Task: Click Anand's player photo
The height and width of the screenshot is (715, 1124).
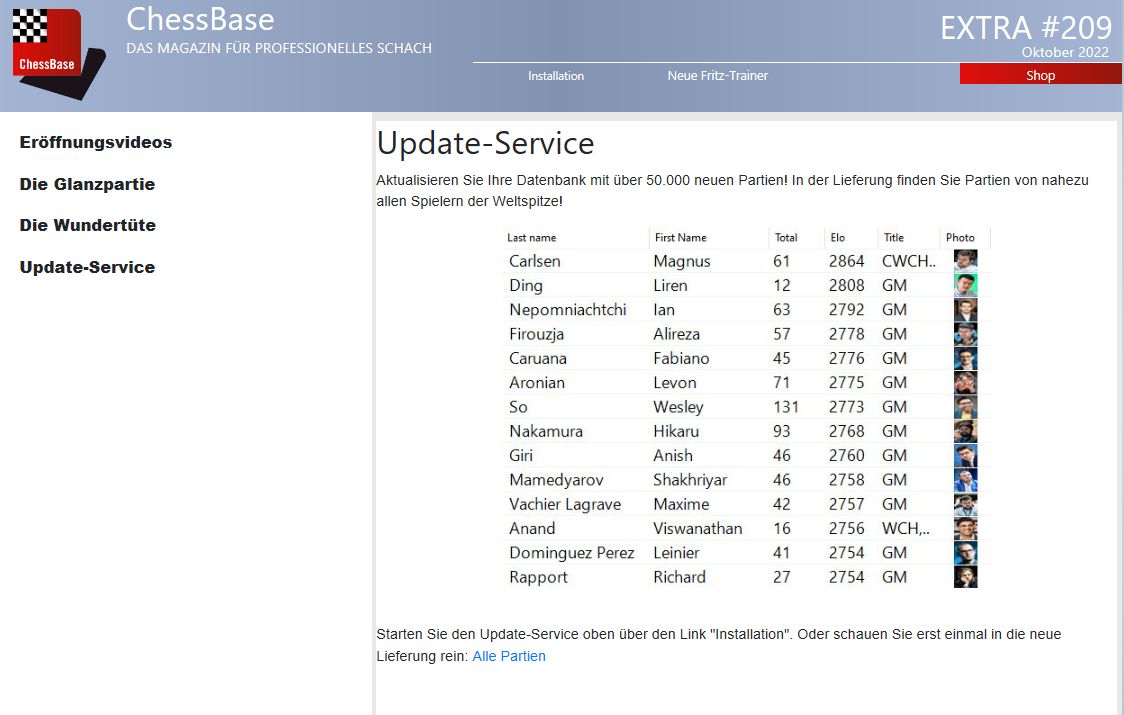Action: (x=965, y=528)
